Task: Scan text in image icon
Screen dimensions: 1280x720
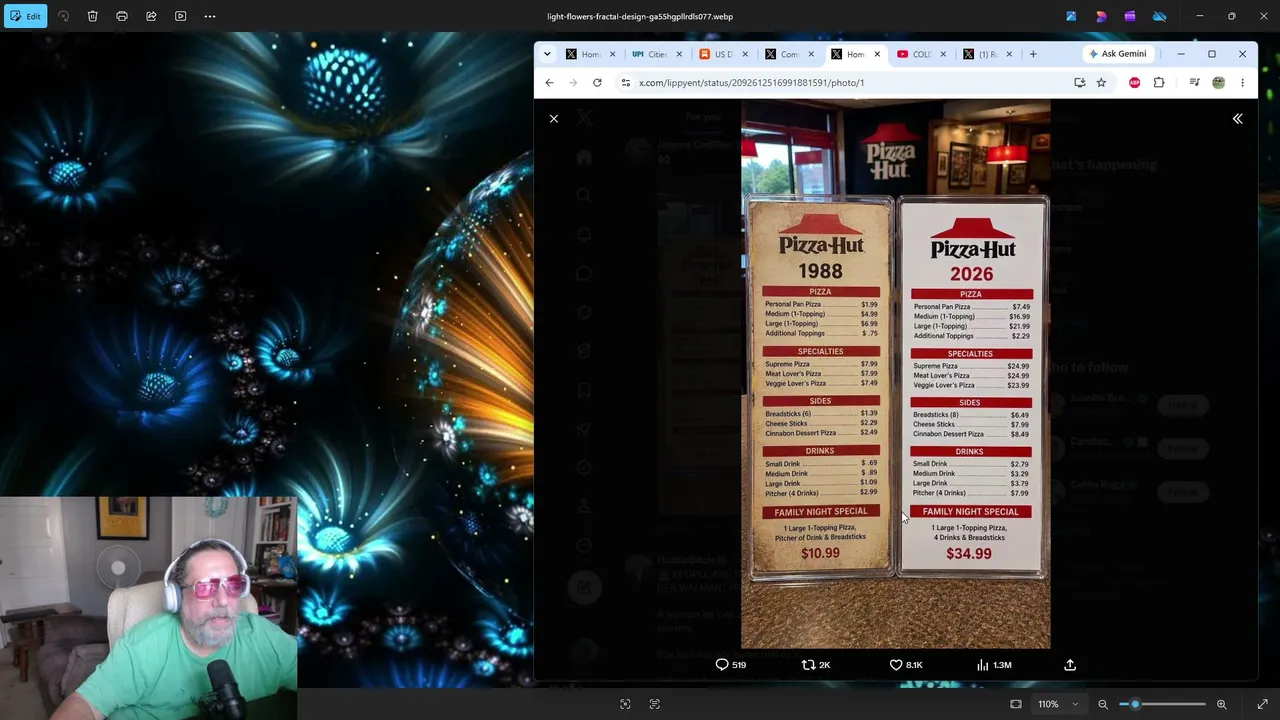Action: point(655,704)
